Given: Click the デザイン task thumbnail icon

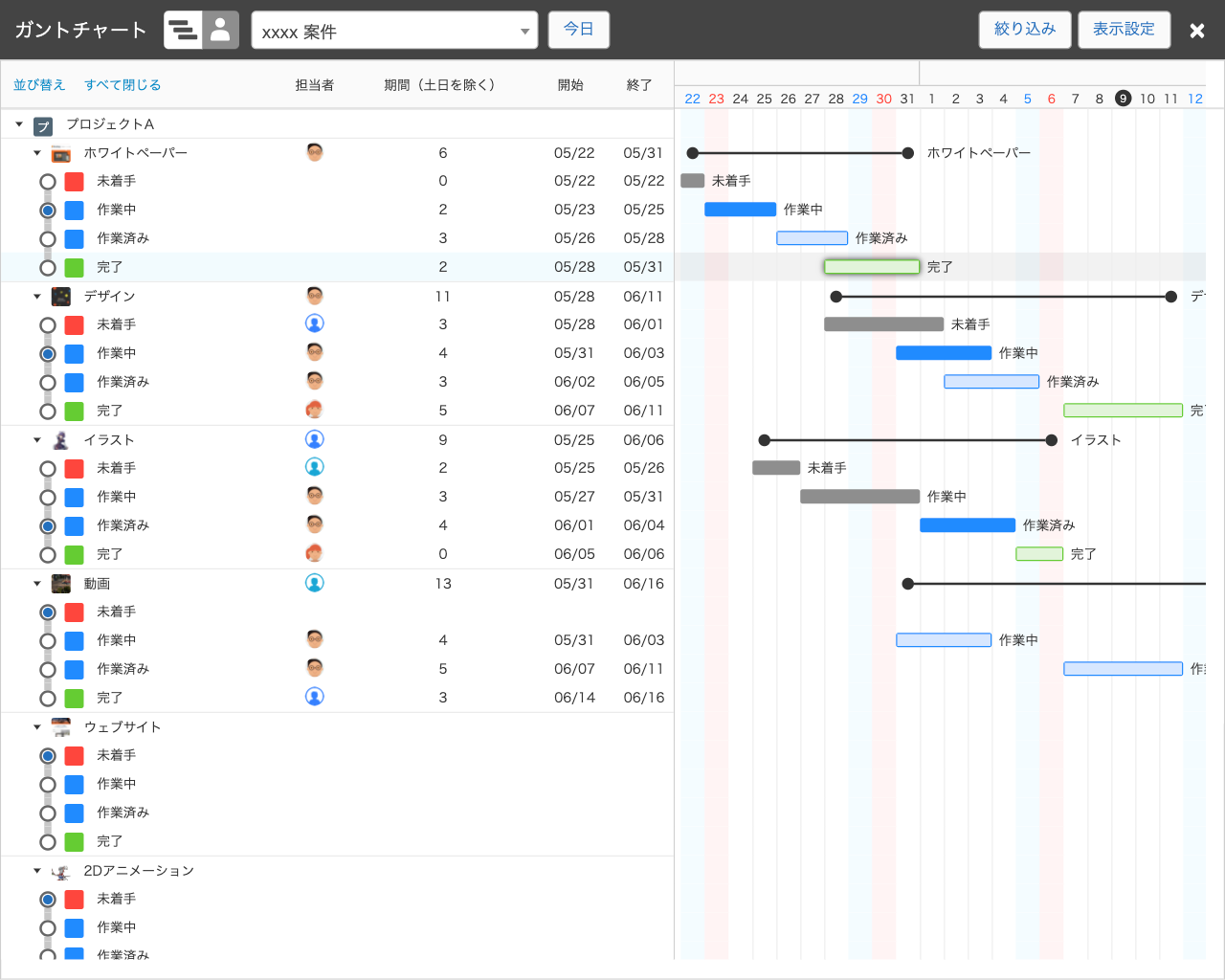Looking at the screenshot, I should (x=61, y=297).
